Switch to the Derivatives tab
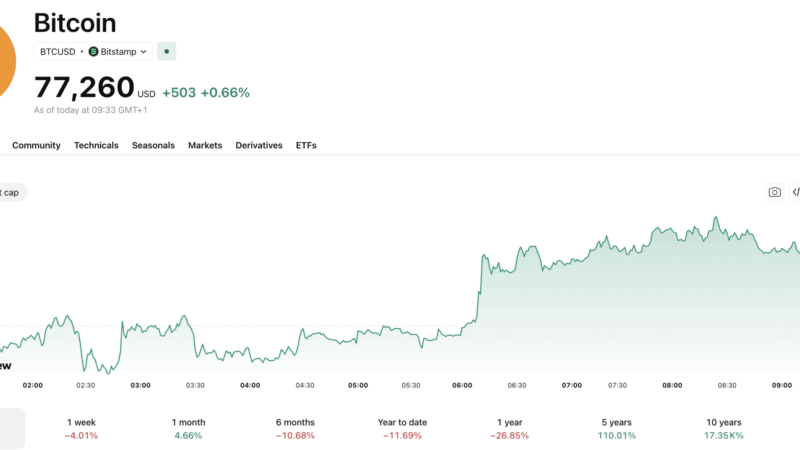The width and height of the screenshot is (800, 450). (x=259, y=145)
